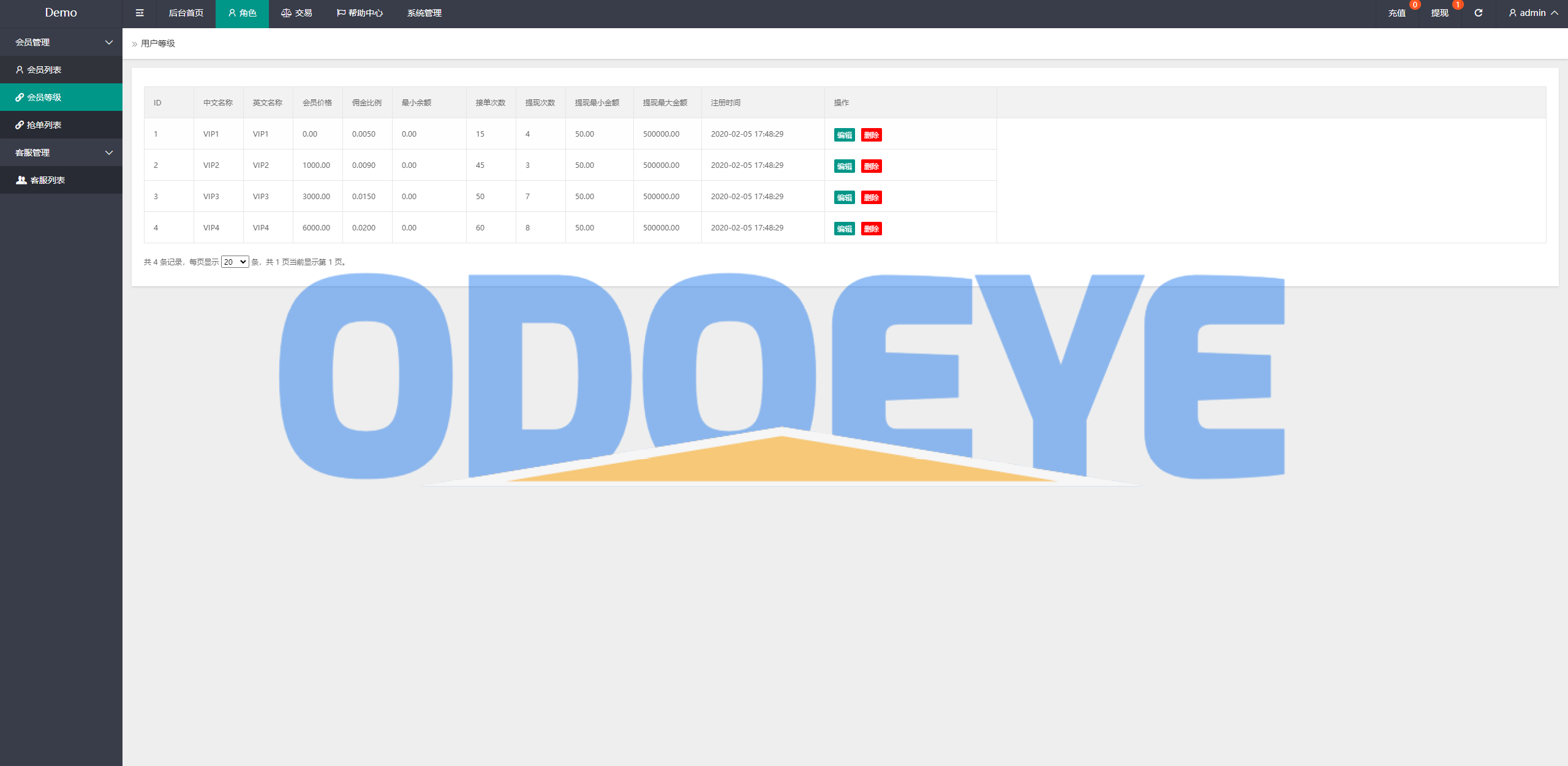Click commission value 0.0200
Viewport: 1568px width, 766px height.
(x=364, y=228)
